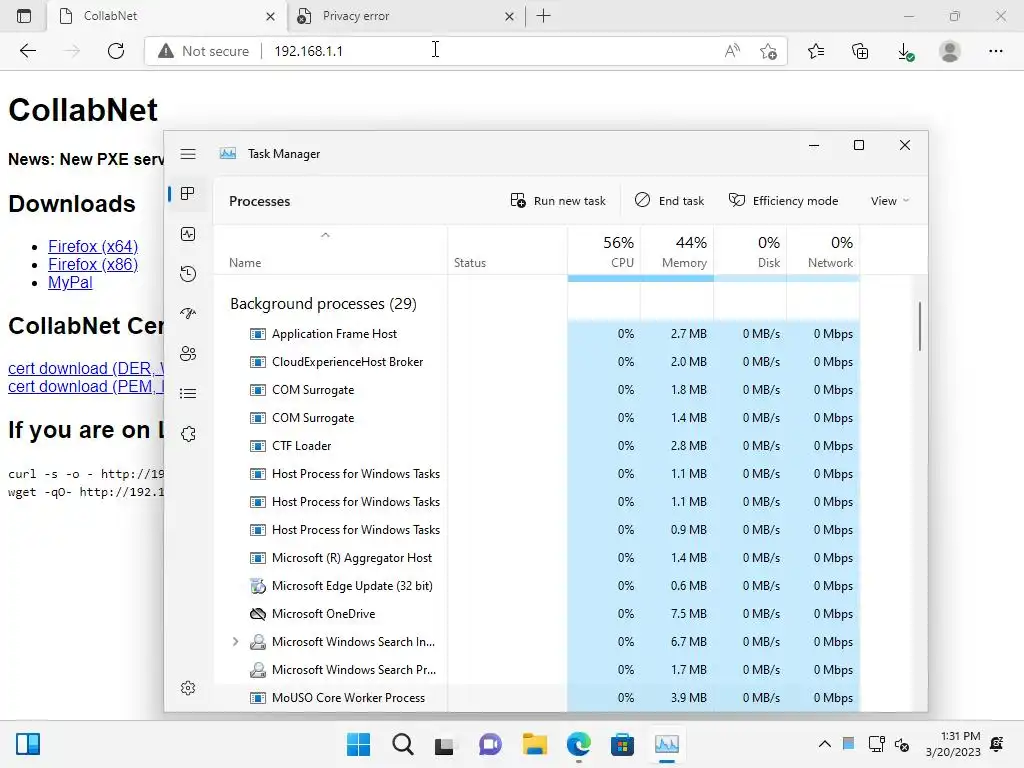Expand Microsoft Windows Search Indexer row
1024x768 pixels.
coord(235,642)
